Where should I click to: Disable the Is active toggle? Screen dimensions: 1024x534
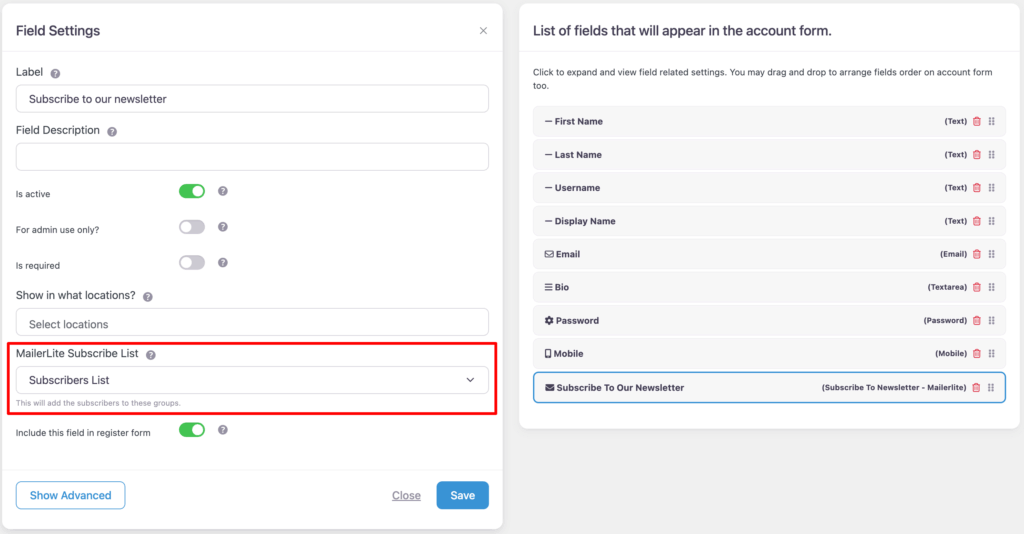(x=192, y=191)
